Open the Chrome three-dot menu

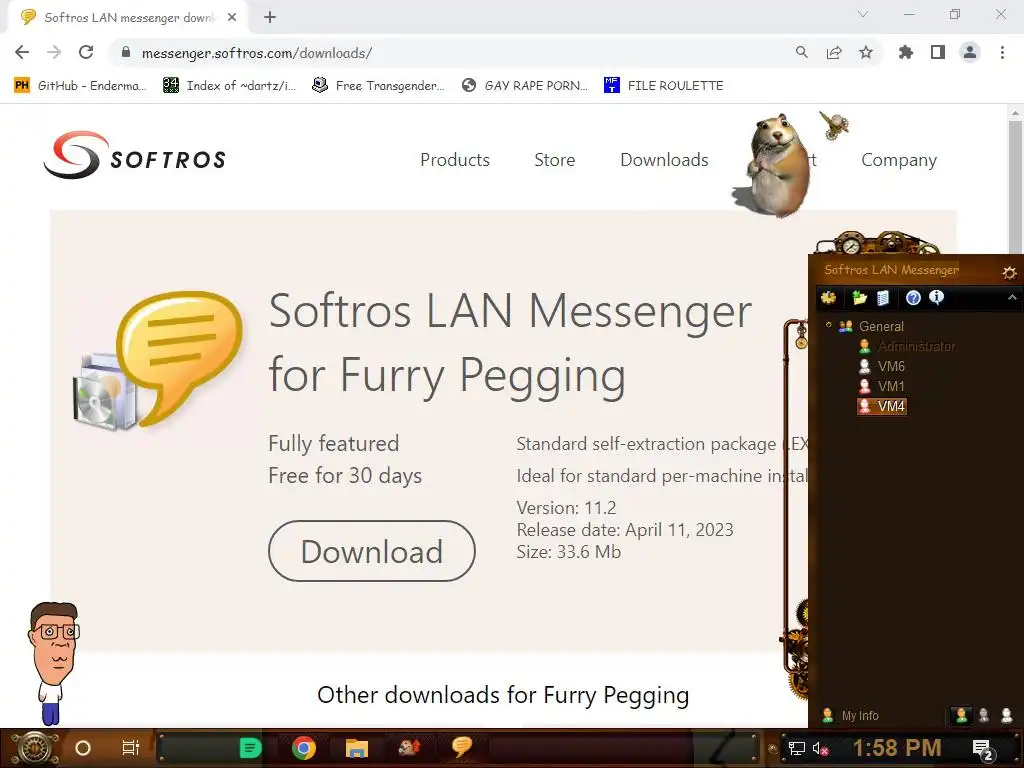click(x=1002, y=53)
